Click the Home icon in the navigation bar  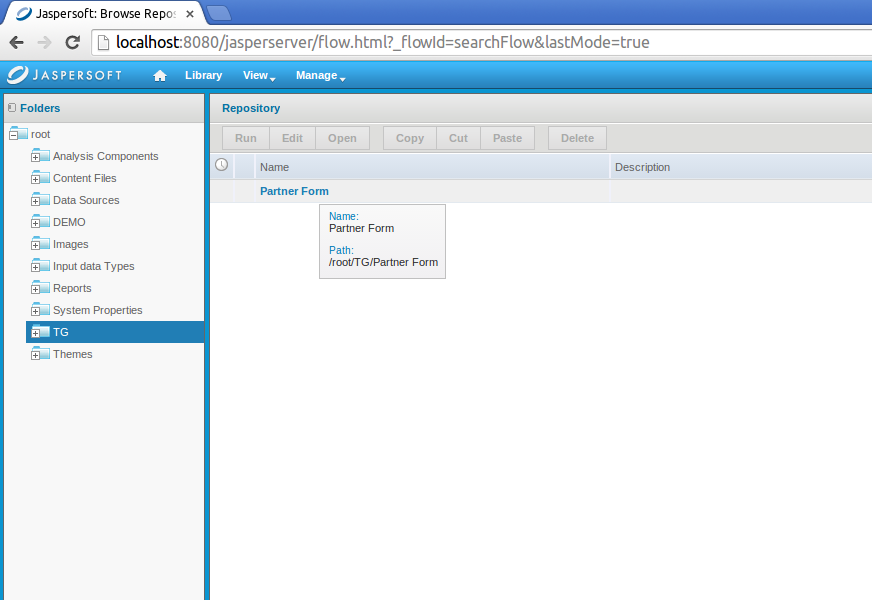pos(160,74)
